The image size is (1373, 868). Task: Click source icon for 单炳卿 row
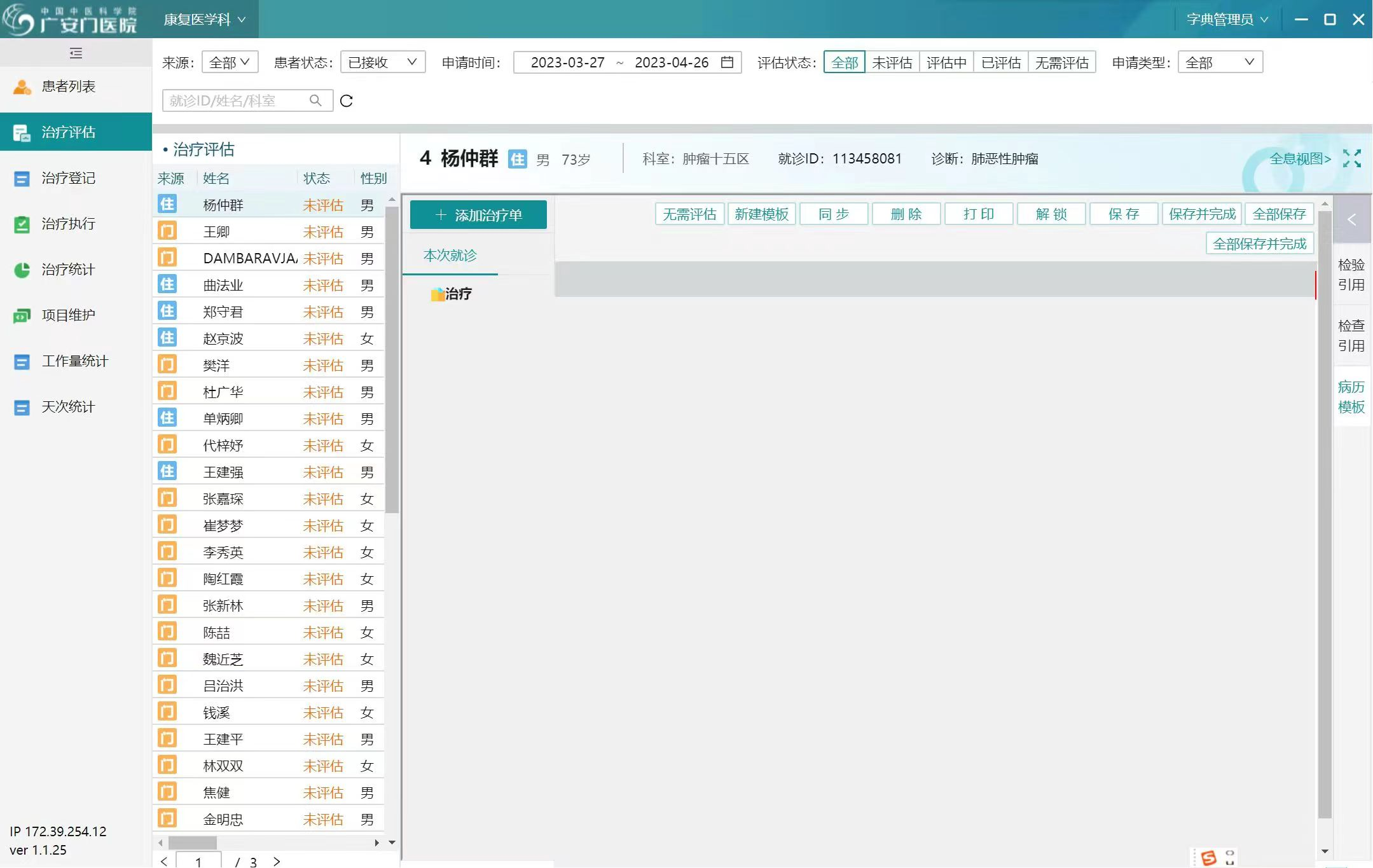coord(167,418)
